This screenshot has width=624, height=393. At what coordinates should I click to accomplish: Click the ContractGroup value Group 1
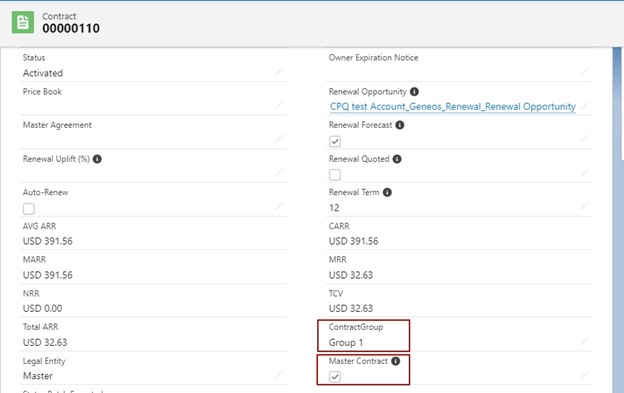pyautogui.click(x=346, y=342)
